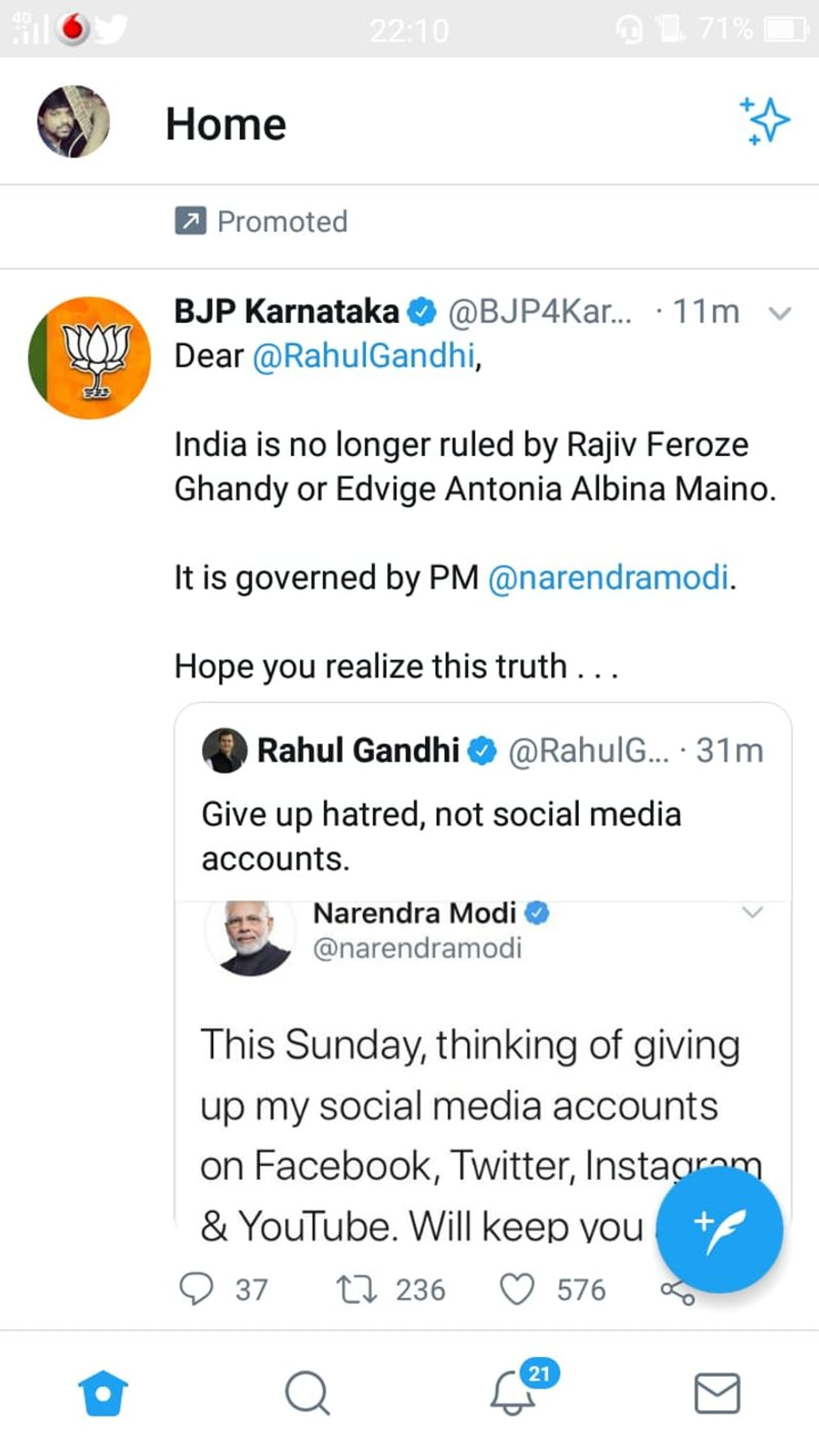The image size is (819, 1456).
Task: Open the @RahulGandhi mention link
Action: [x=365, y=356]
